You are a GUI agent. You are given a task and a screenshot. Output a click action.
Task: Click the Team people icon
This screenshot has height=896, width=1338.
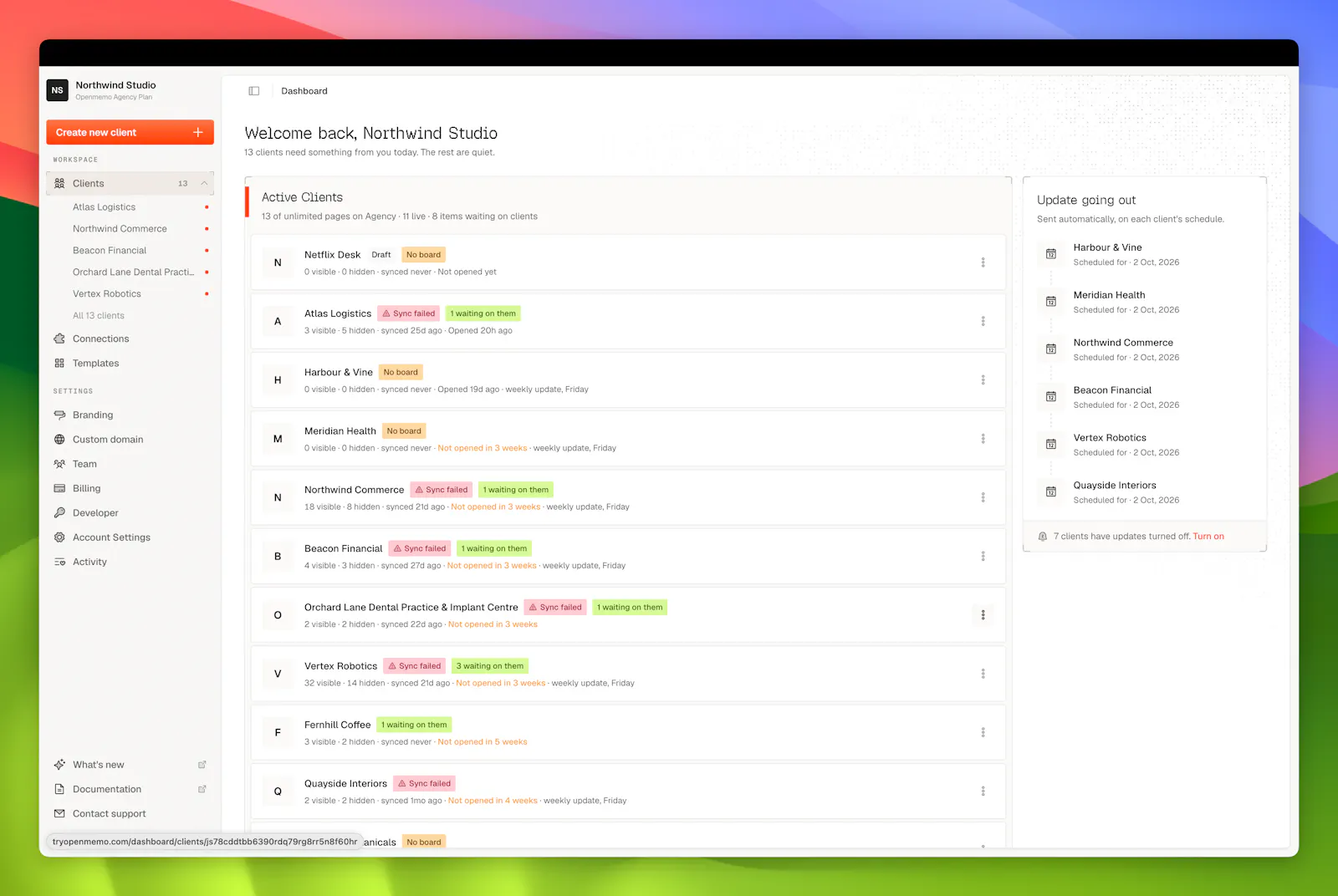click(59, 464)
